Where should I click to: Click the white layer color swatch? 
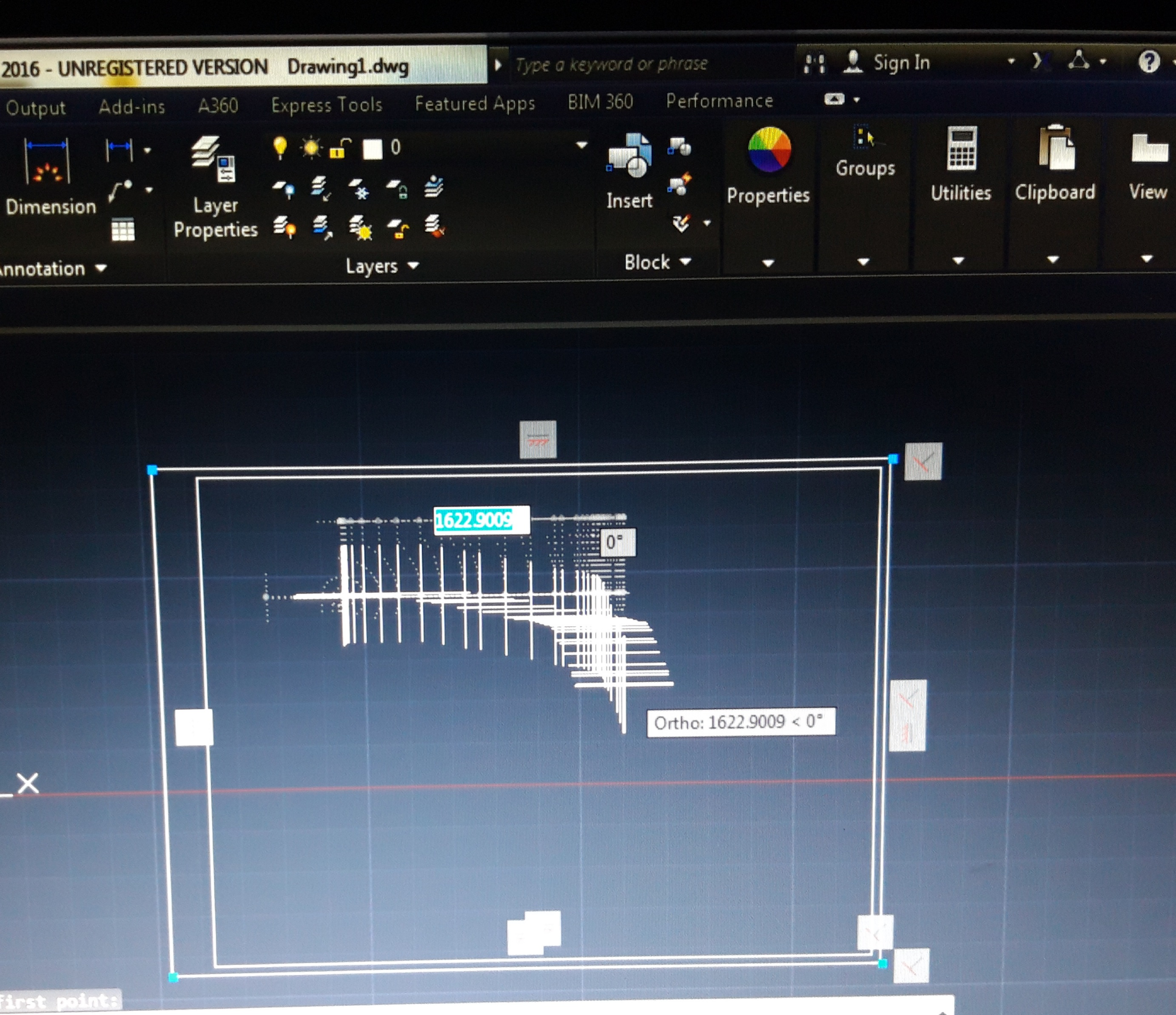point(372,148)
